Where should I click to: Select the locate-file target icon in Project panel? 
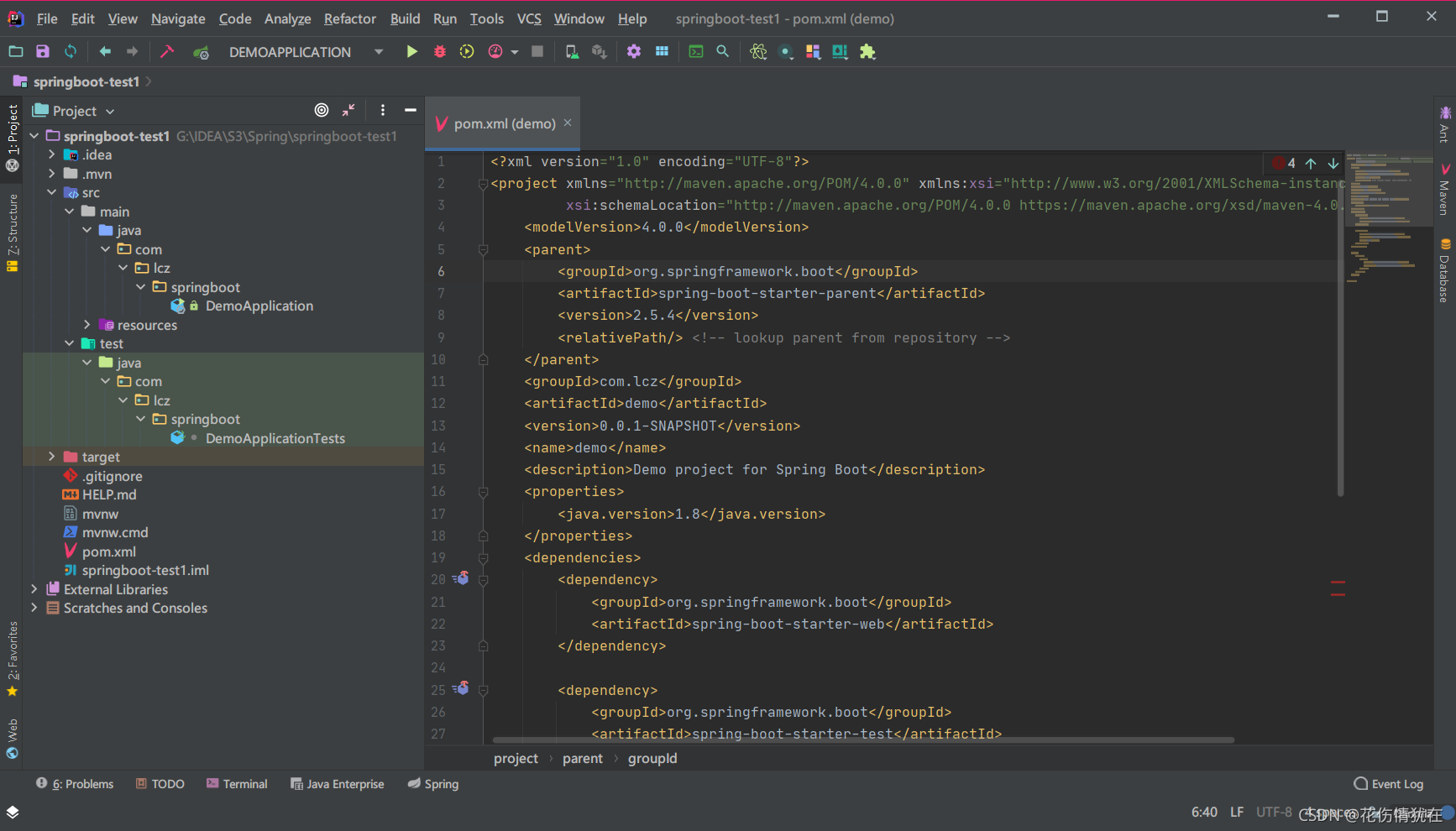click(322, 110)
